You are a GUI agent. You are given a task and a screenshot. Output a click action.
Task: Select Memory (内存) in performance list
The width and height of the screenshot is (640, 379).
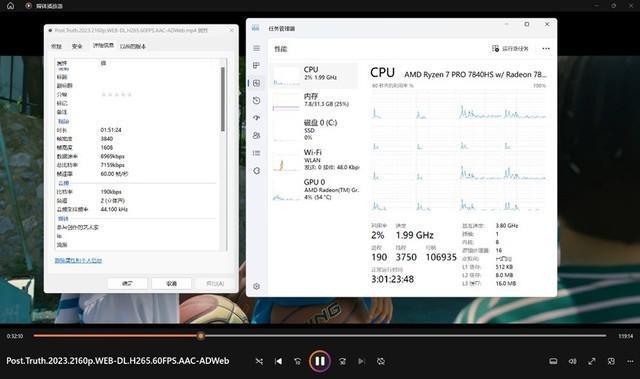(314, 101)
